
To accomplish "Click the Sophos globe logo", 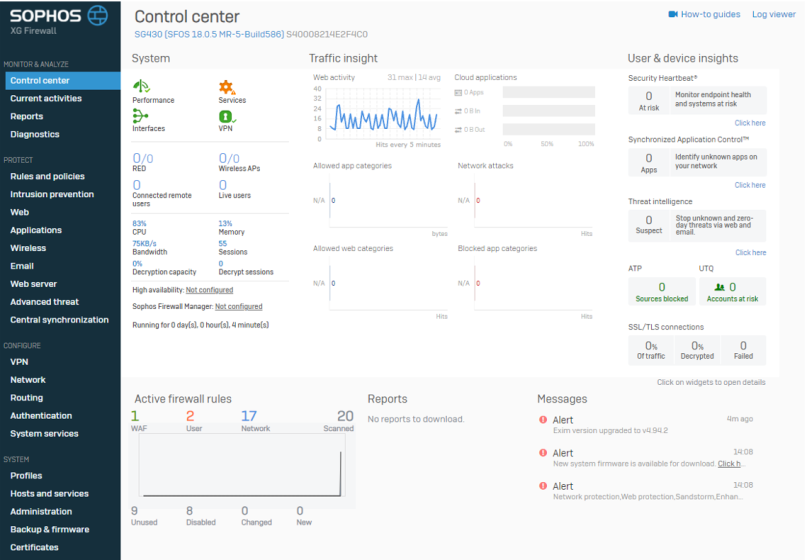I will pos(97,15).
